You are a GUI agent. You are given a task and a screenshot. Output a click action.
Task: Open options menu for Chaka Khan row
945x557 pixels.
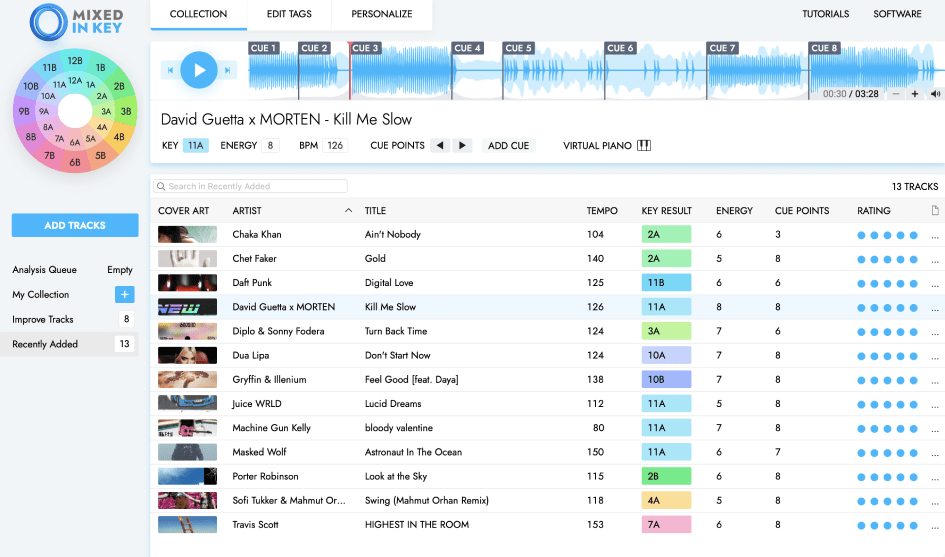click(x=935, y=236)
